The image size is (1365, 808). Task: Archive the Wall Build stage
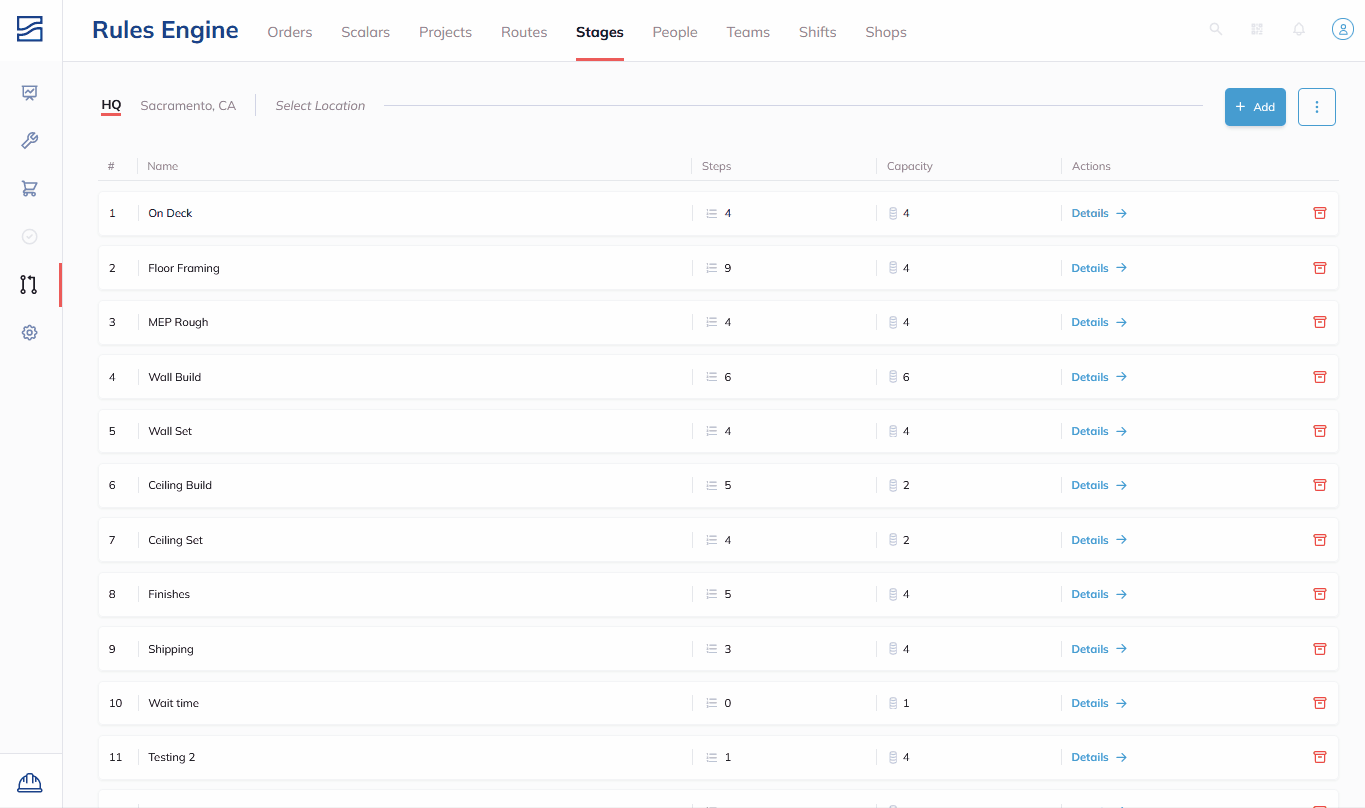1319,377
